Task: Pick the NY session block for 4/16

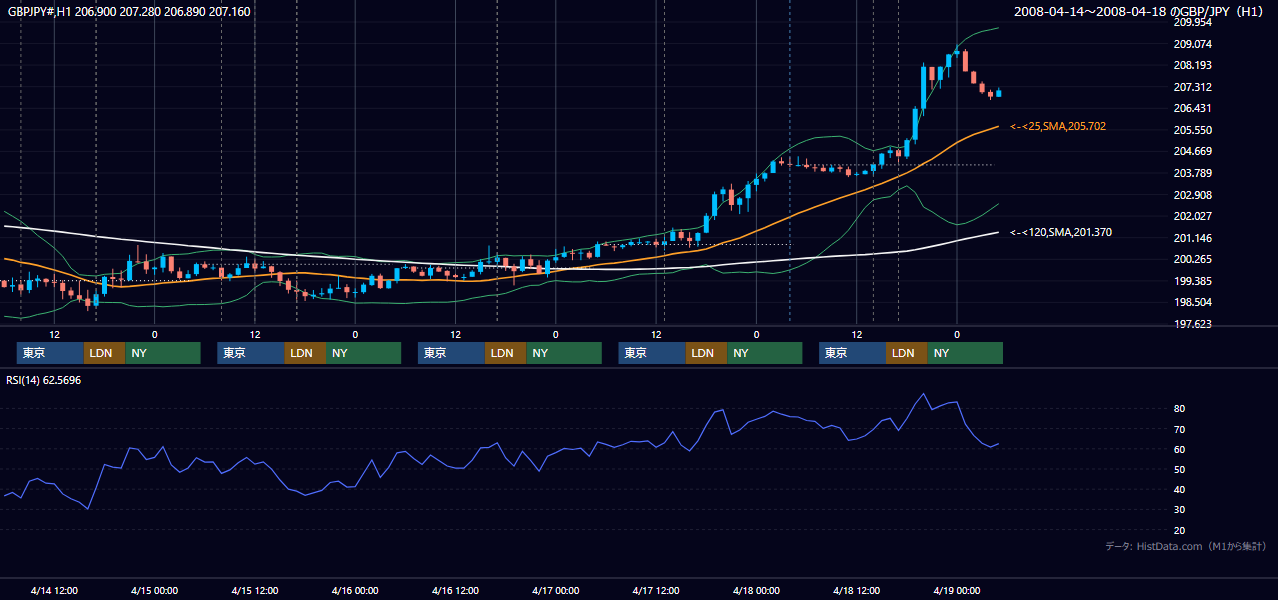Action: click(564, 353)
